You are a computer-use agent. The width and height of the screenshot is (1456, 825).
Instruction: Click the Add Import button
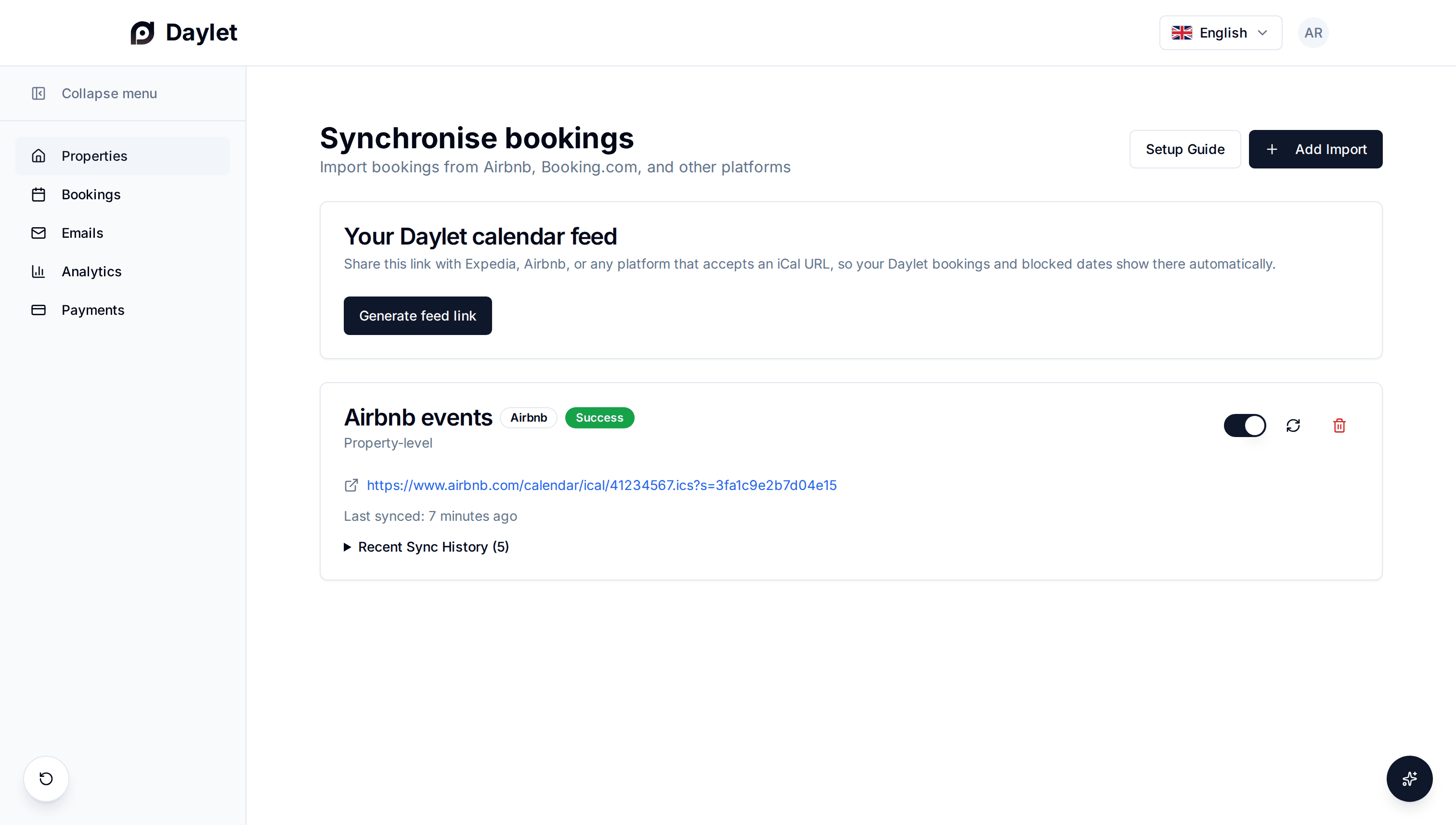pyautogui.click(x=1315, y=149)
